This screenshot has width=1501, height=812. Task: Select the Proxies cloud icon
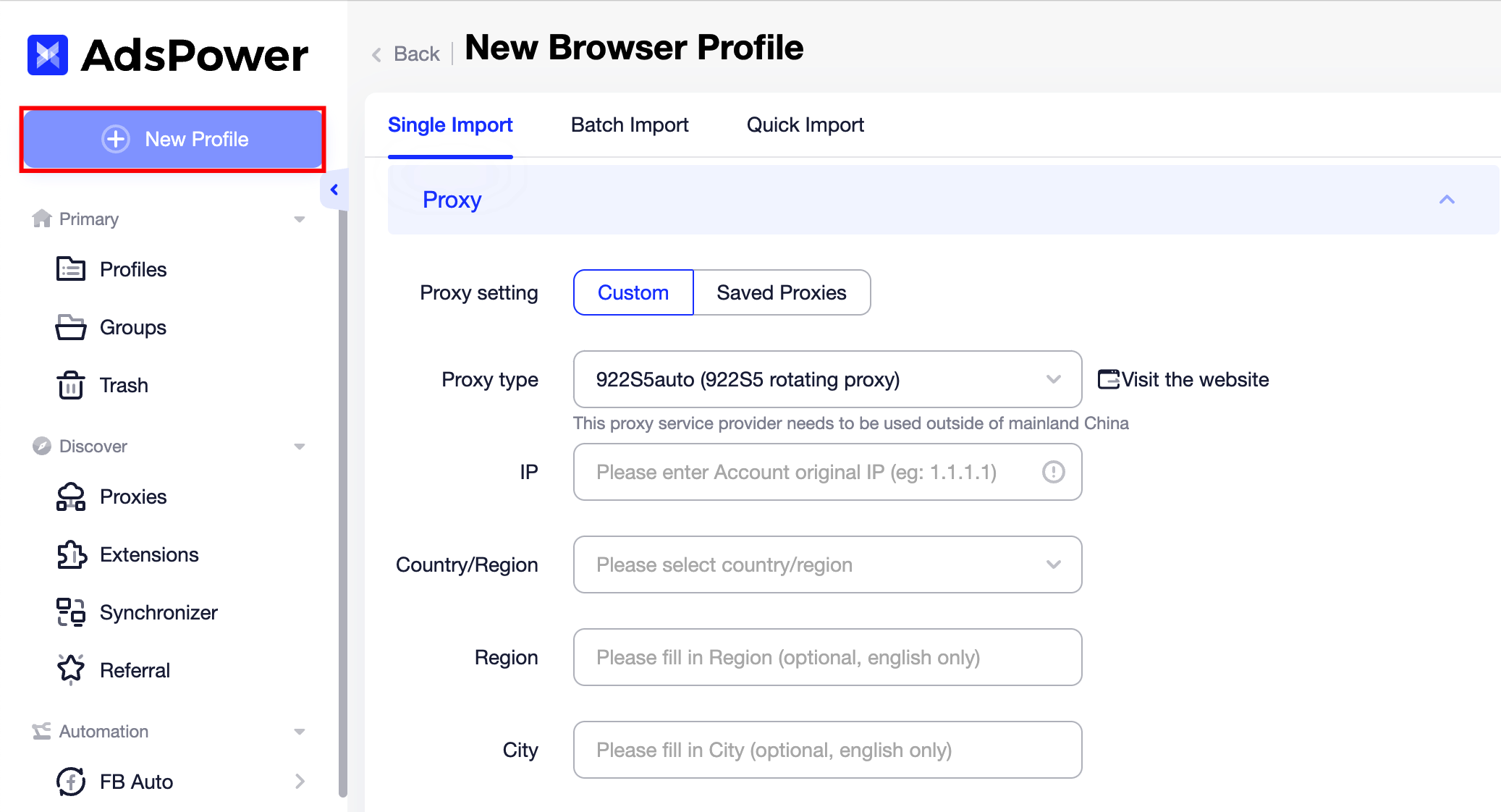point(71,496)
